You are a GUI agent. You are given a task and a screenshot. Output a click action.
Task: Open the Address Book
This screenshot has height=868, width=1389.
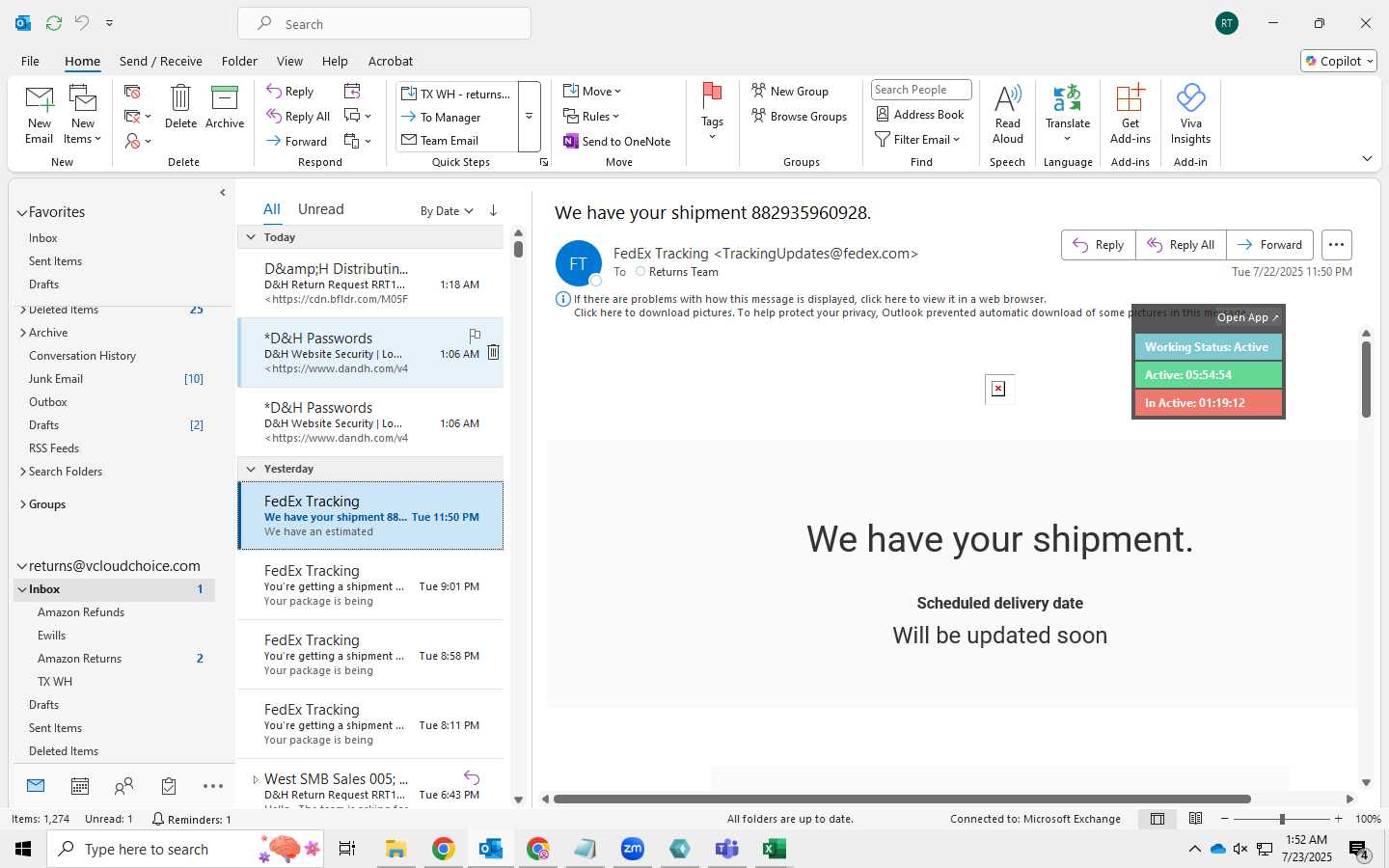coord(920,114)
